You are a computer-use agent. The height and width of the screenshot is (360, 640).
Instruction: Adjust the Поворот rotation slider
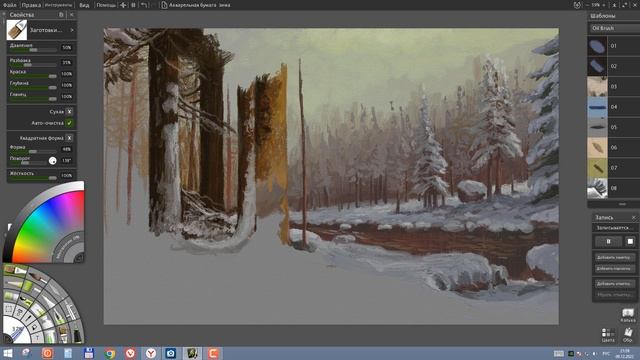click(28, 163)
